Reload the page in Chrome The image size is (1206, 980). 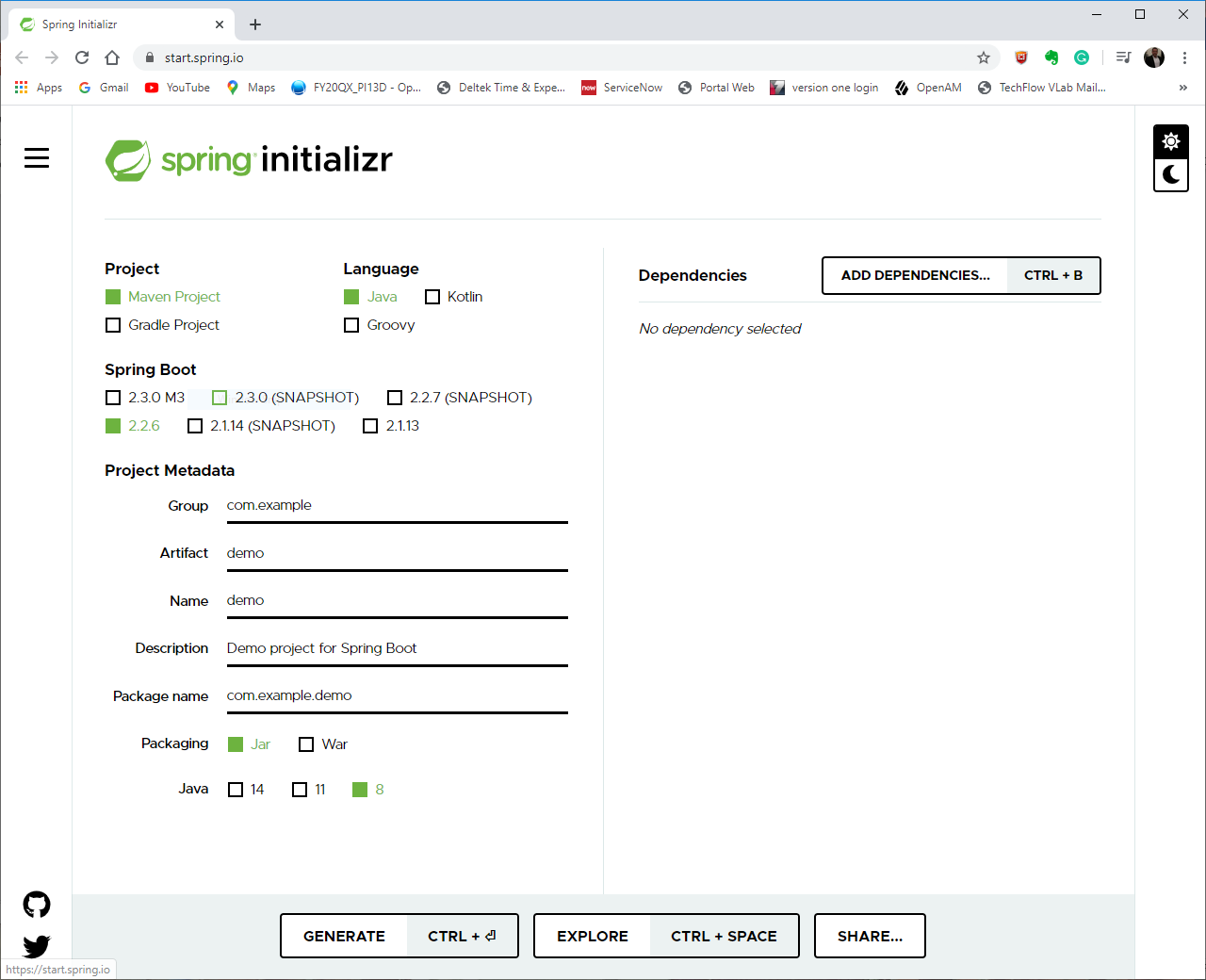pos(82,57)
